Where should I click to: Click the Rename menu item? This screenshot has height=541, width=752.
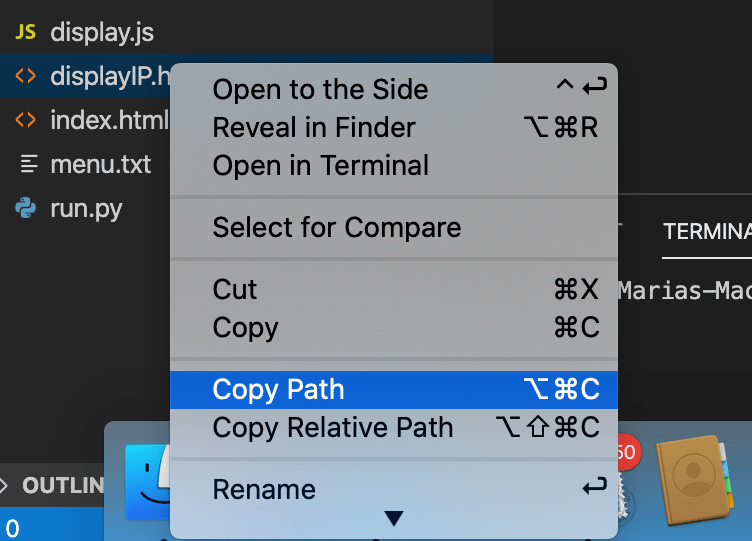coord(264,490)
